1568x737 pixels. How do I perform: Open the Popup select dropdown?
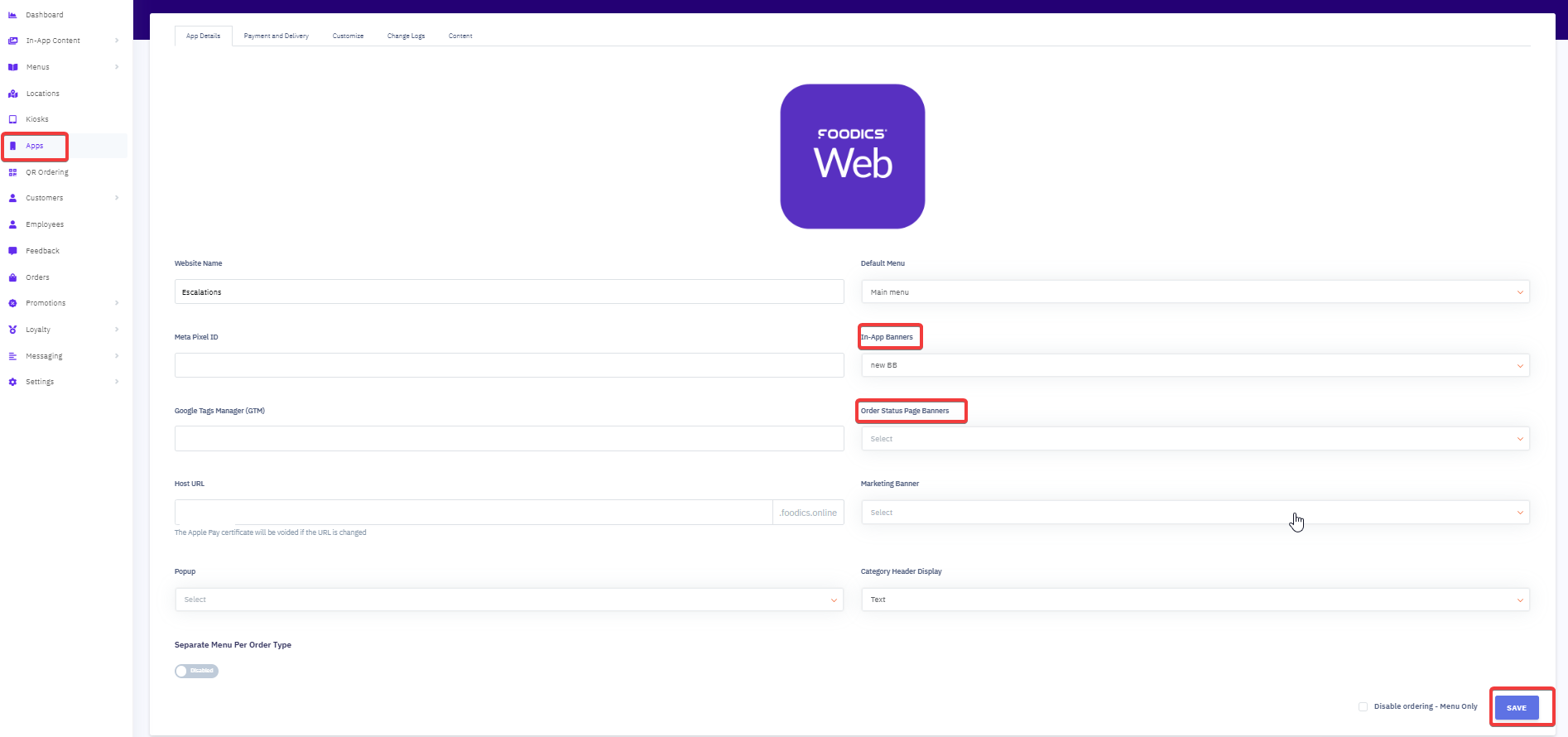pyautogui.click(x=508, y=600)
